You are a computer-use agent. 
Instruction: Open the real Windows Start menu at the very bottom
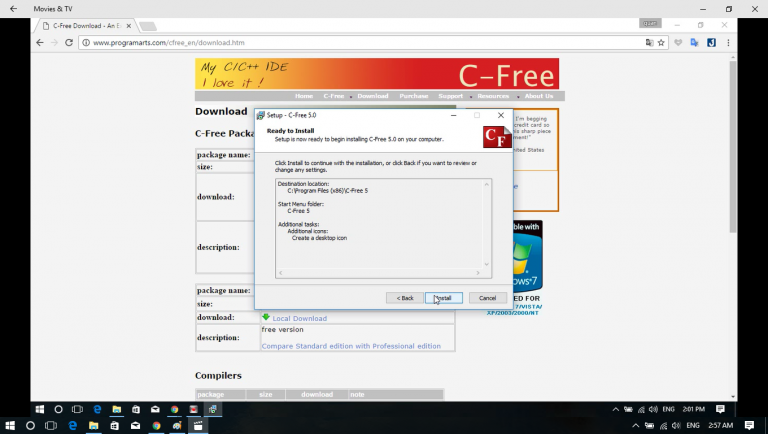pyautogui.click(x=10, y=426)
